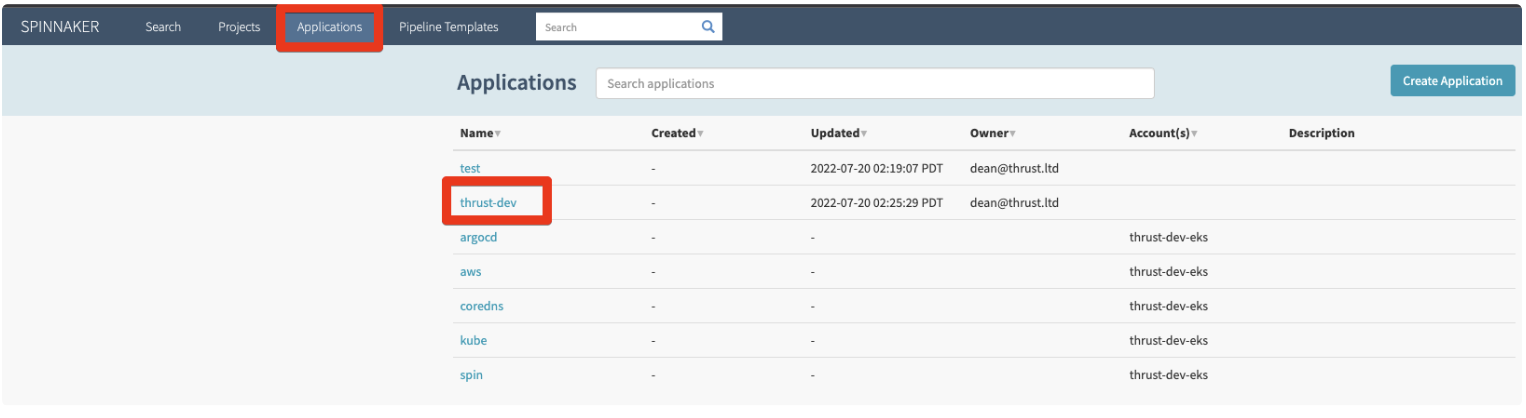Sort table by Updated column arrow
1526x418 pixels.
pos(864,134)
